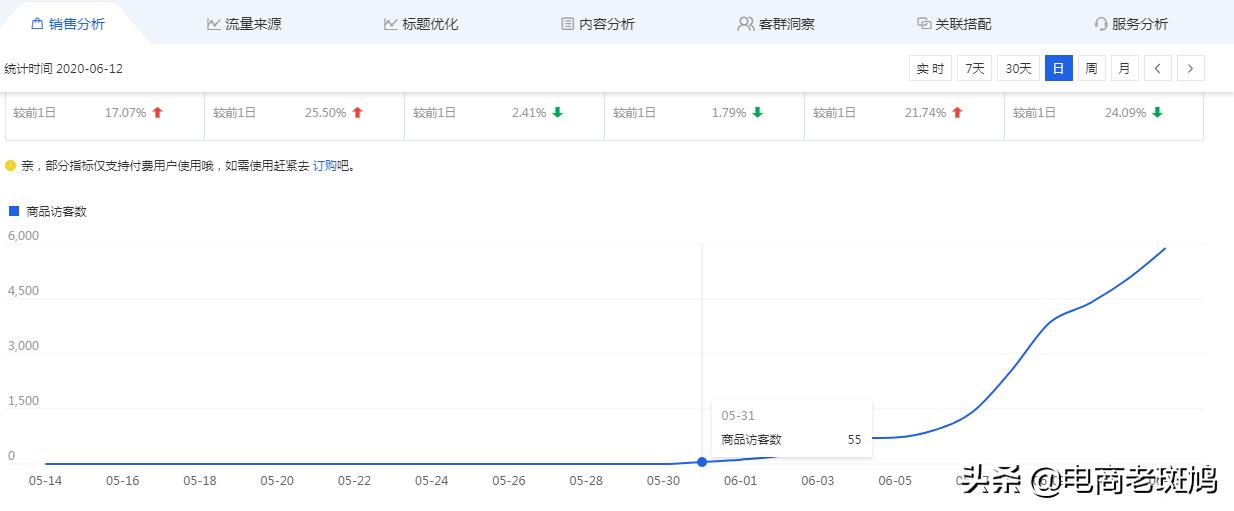This screenshot has width=1234, height=511.
Task: Select the 周 granularity button
Action: coord(1091,68)
